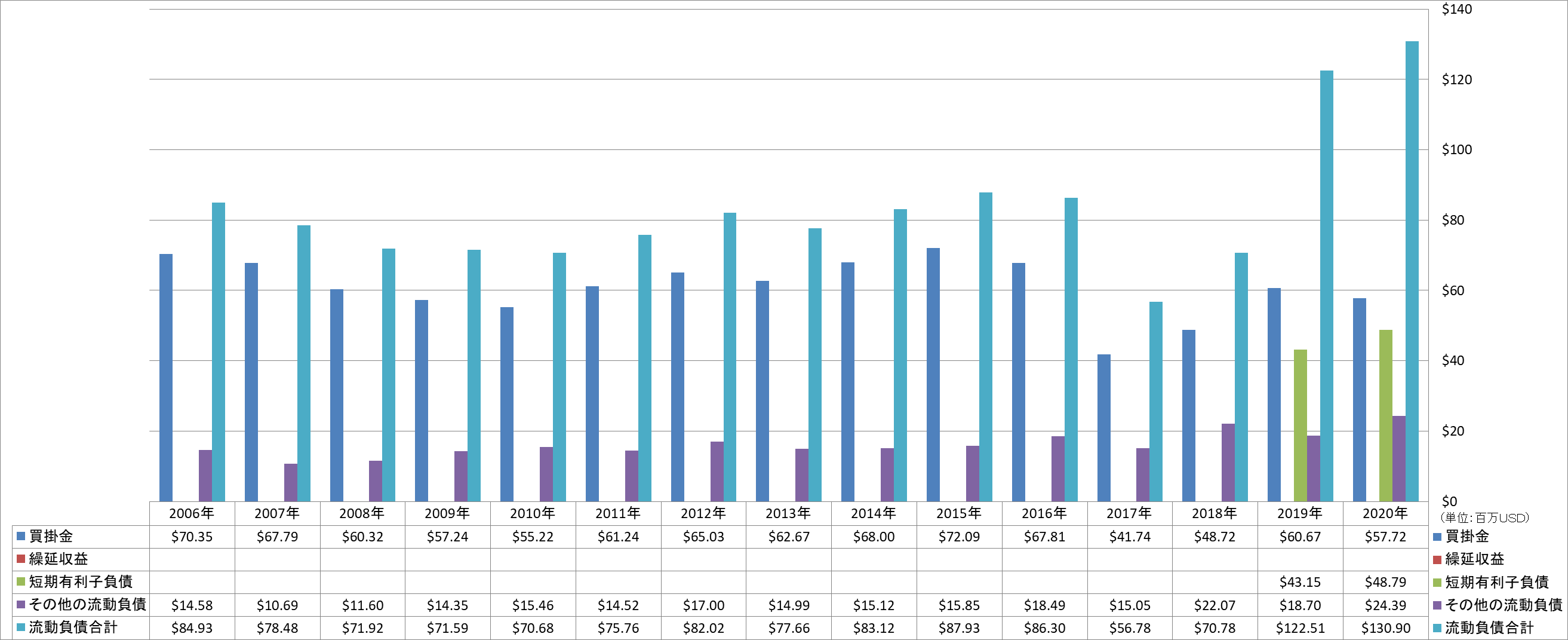The height and width of the screenshot is (640, 1568).
Task: Select the 2011年 column header
Action: pos(618,513)
